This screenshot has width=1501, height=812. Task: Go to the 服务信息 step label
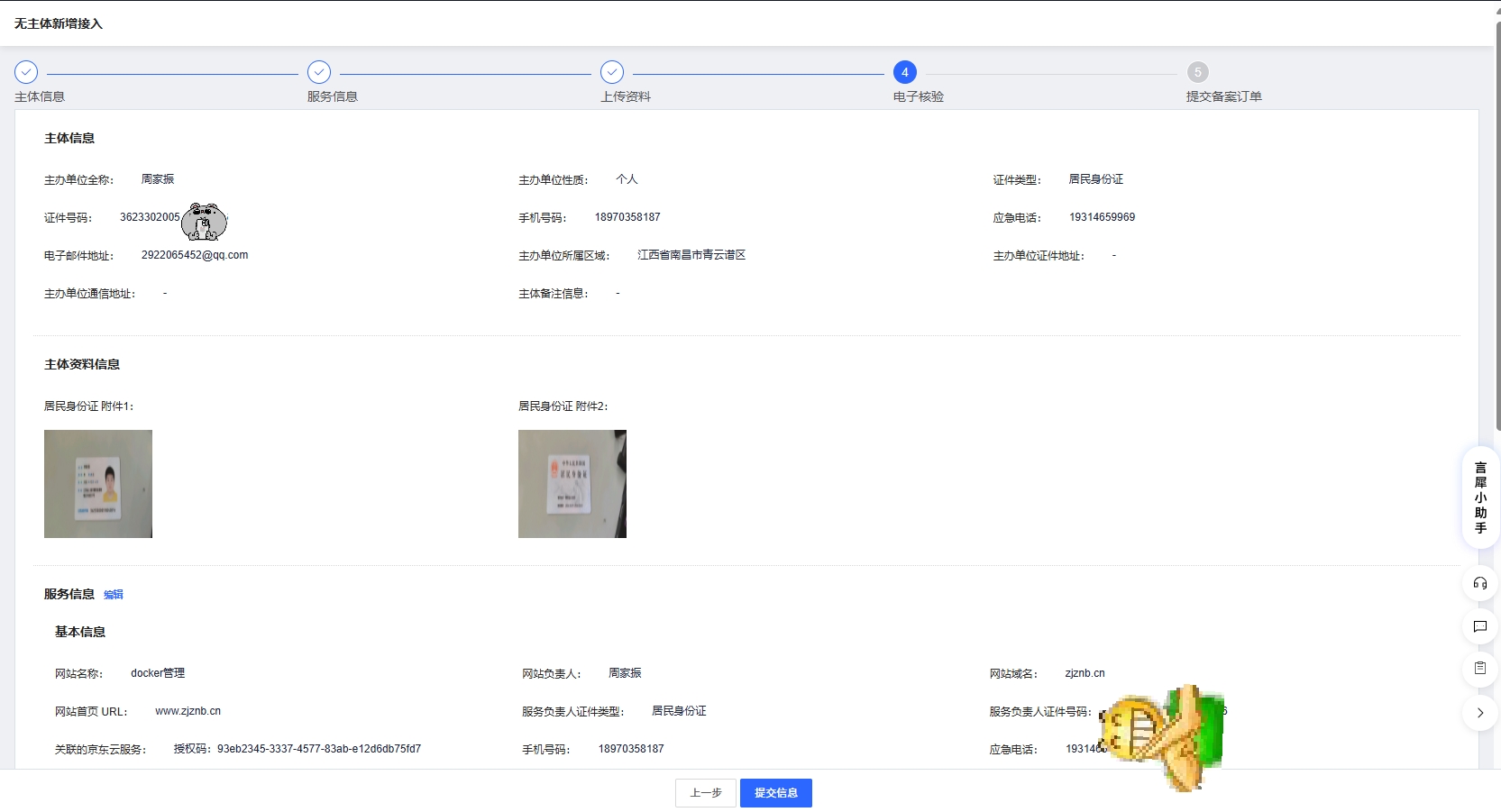pos(333,96)
